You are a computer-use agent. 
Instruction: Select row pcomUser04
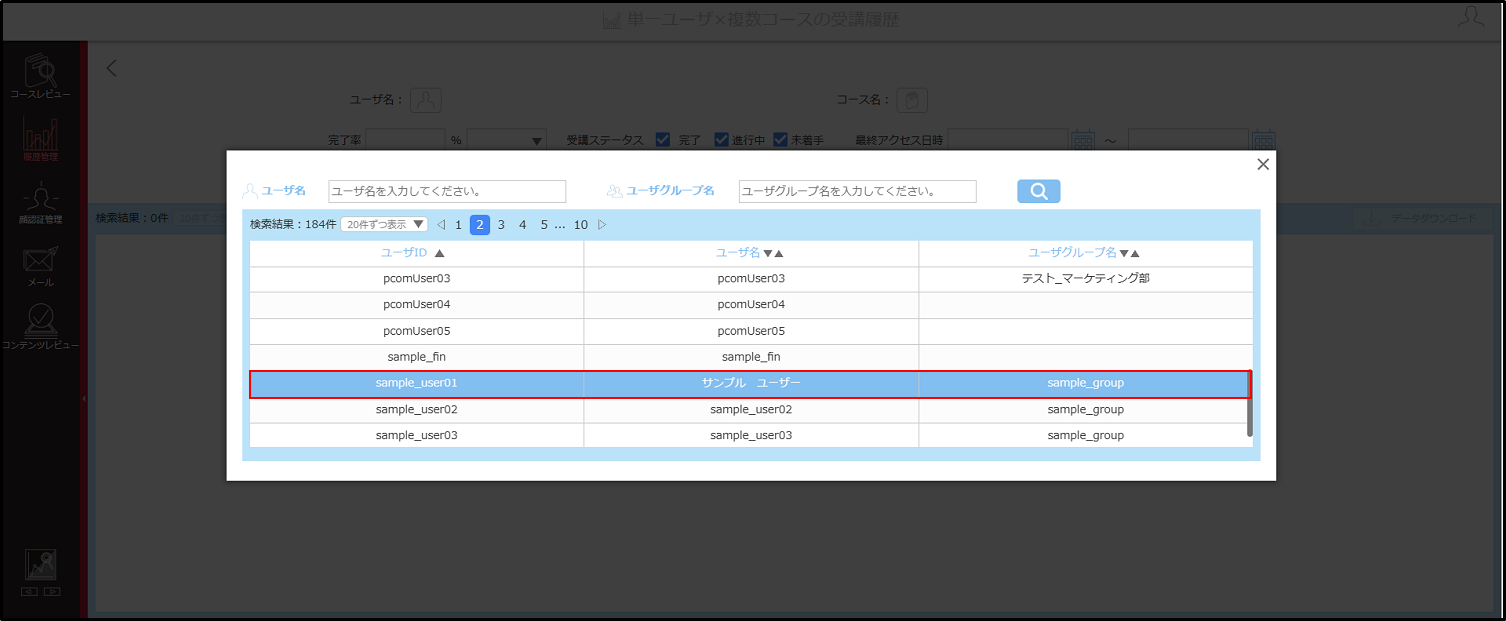751,305
